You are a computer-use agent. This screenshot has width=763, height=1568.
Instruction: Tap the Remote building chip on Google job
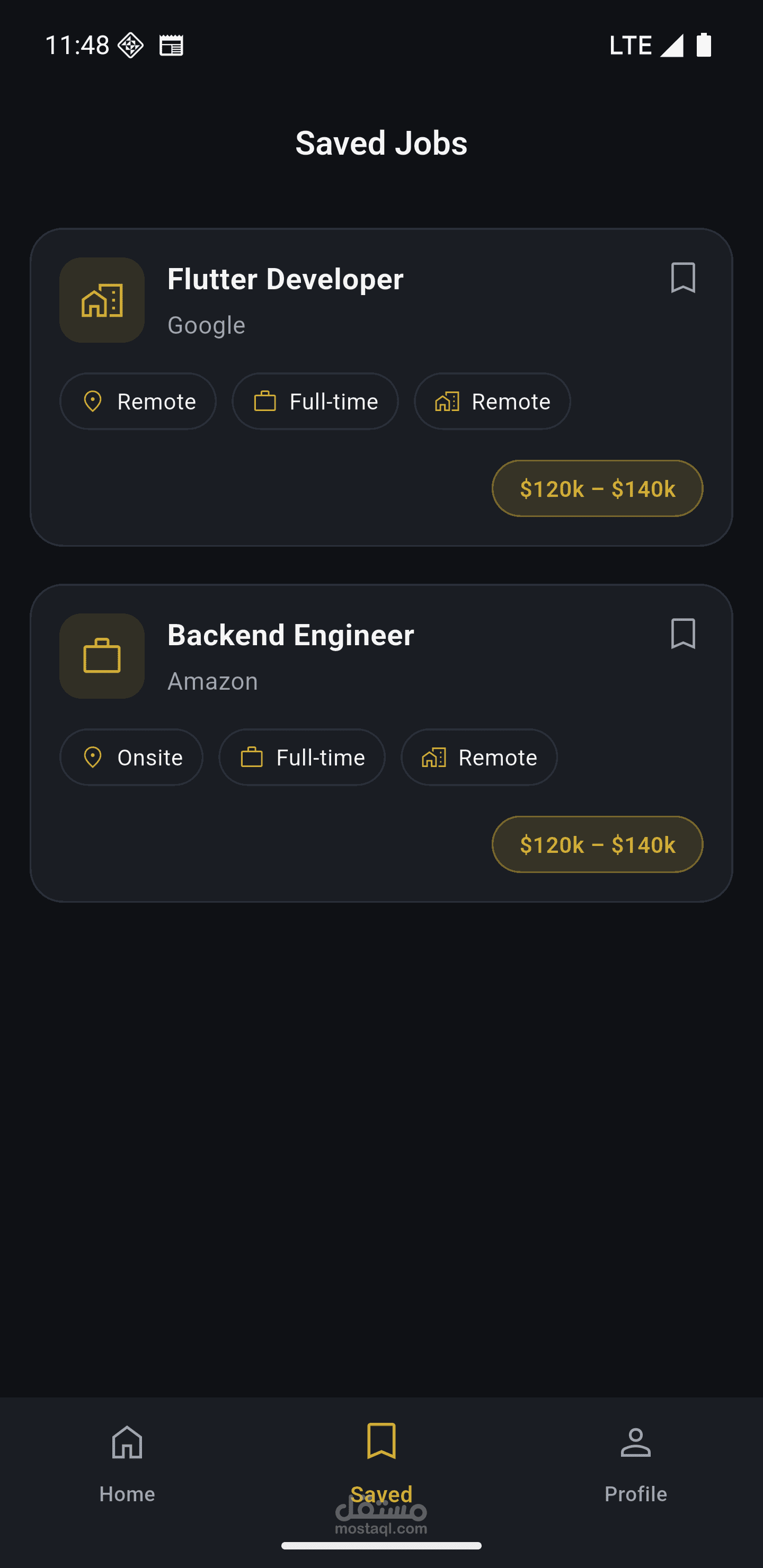[x=492, y=401]
